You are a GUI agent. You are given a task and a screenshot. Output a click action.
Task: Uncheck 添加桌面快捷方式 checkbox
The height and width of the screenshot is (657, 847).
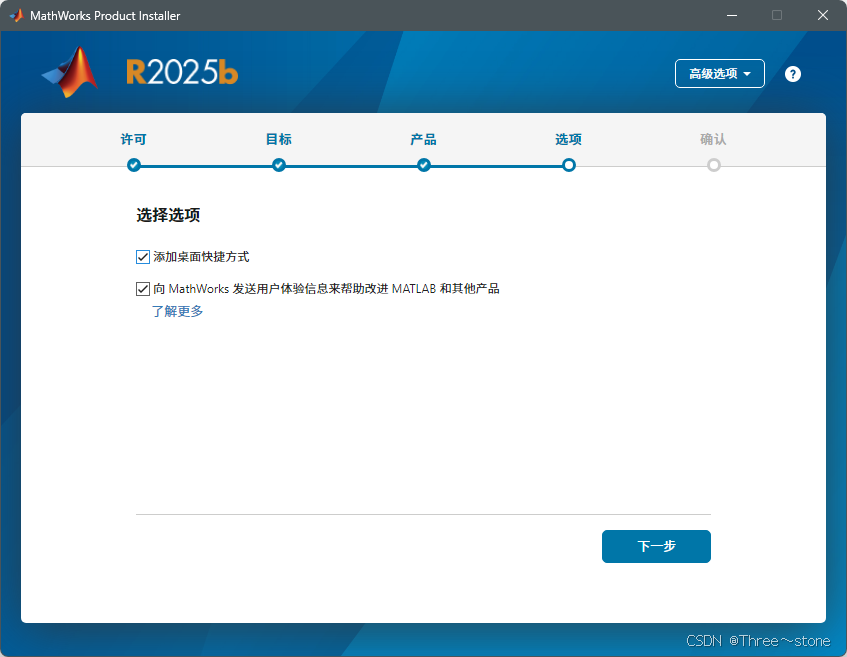point(143,257)
